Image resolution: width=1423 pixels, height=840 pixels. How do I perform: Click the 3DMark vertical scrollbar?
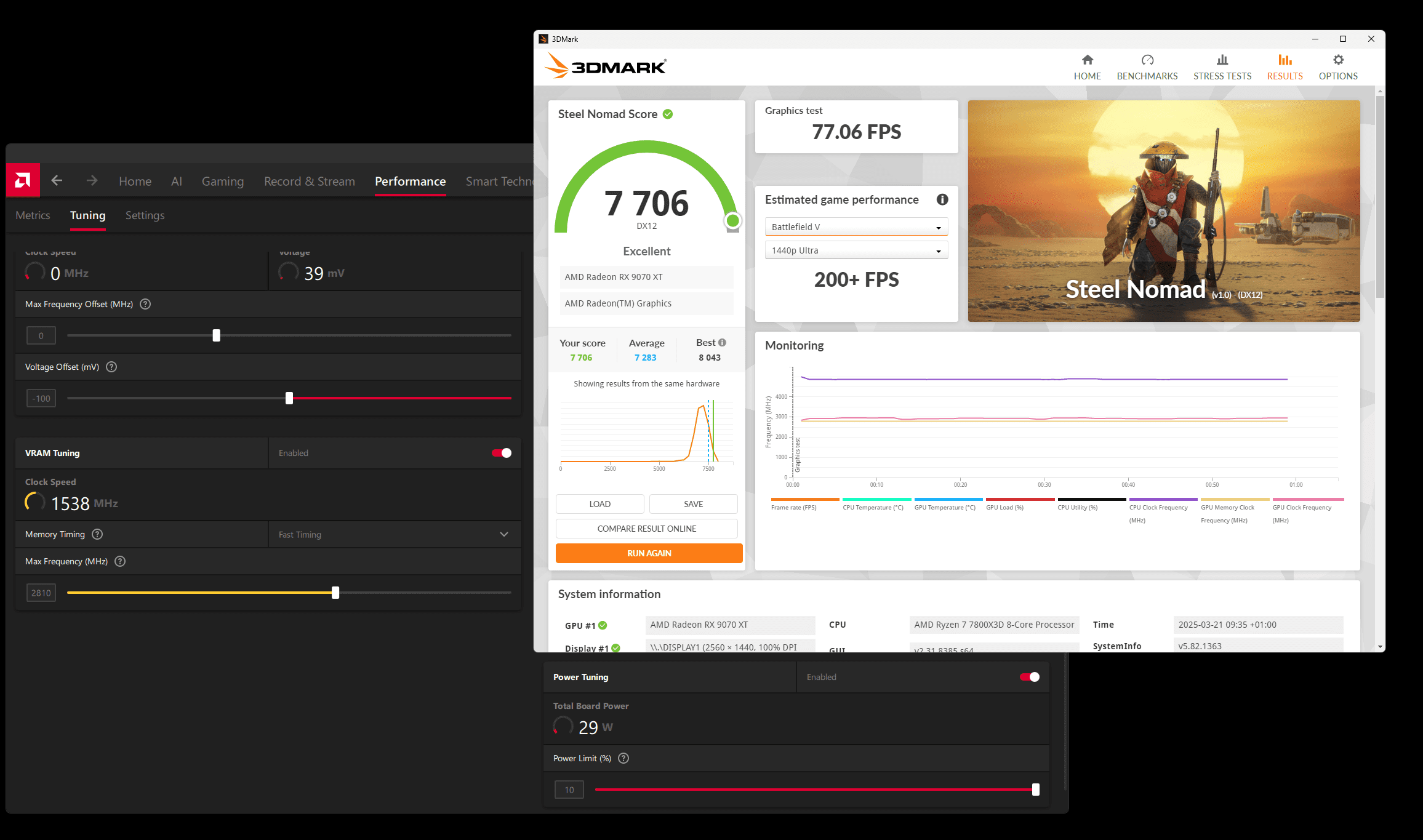[1380, 197]
